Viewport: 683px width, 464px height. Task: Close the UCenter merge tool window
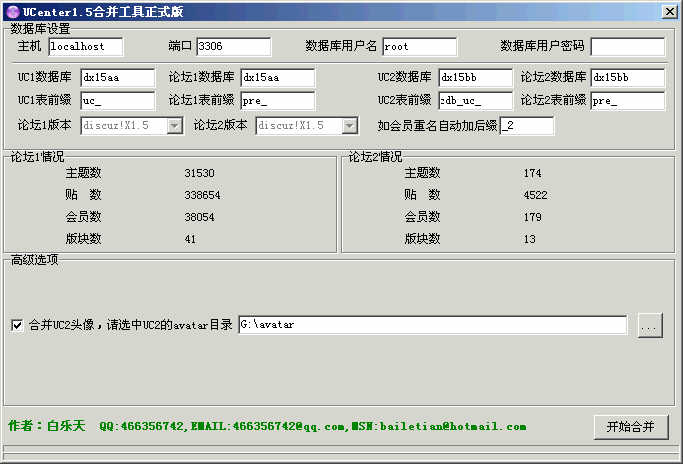[669, 12]
